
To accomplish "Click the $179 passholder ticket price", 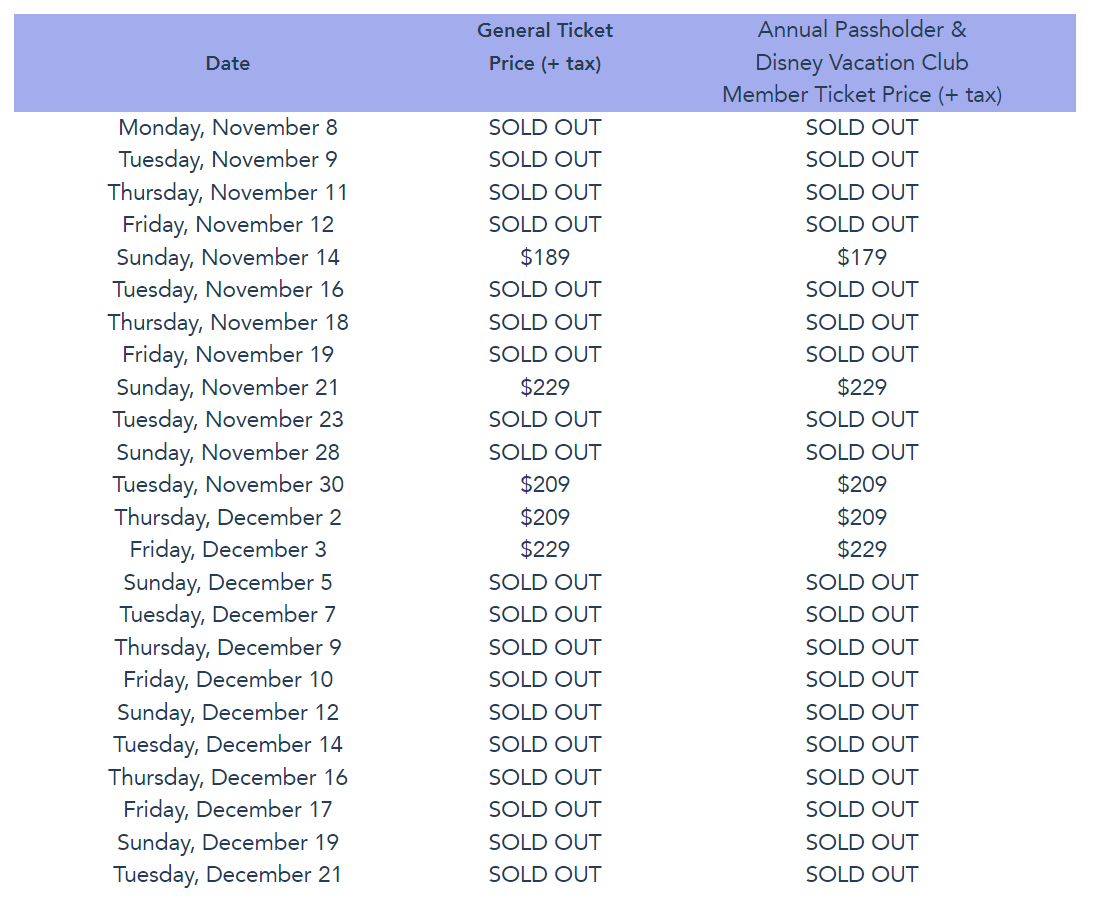I will pos(862,257).
